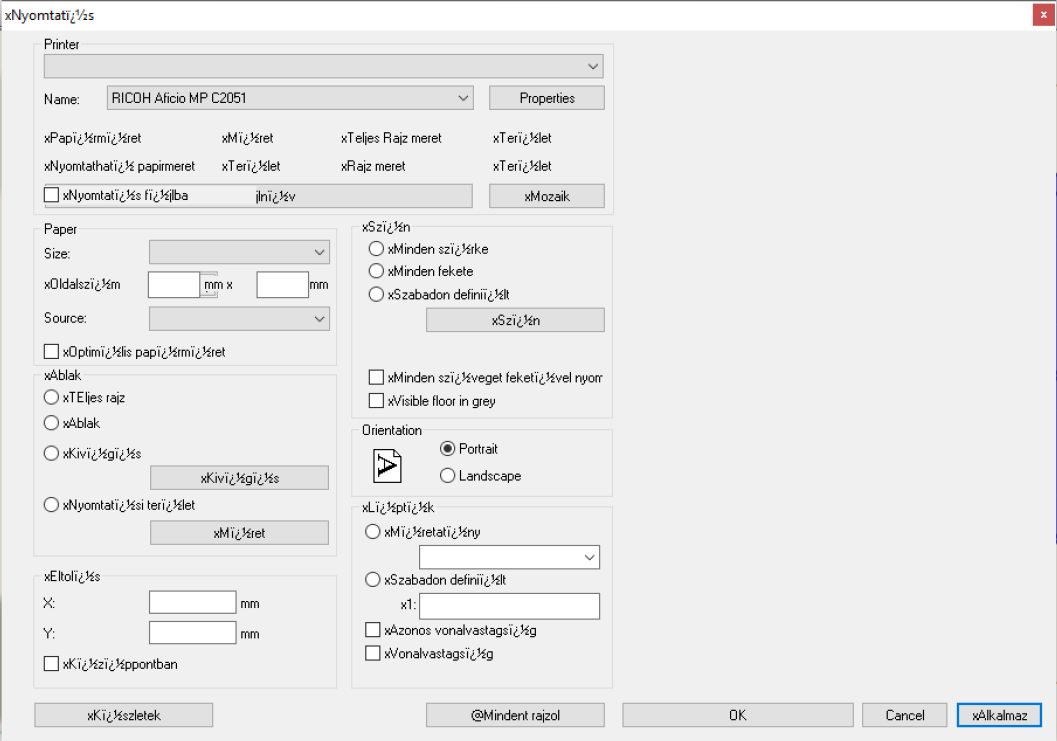Click the printer Properties button
Viewport: 1057px width, 741px height.
[547, 98]
